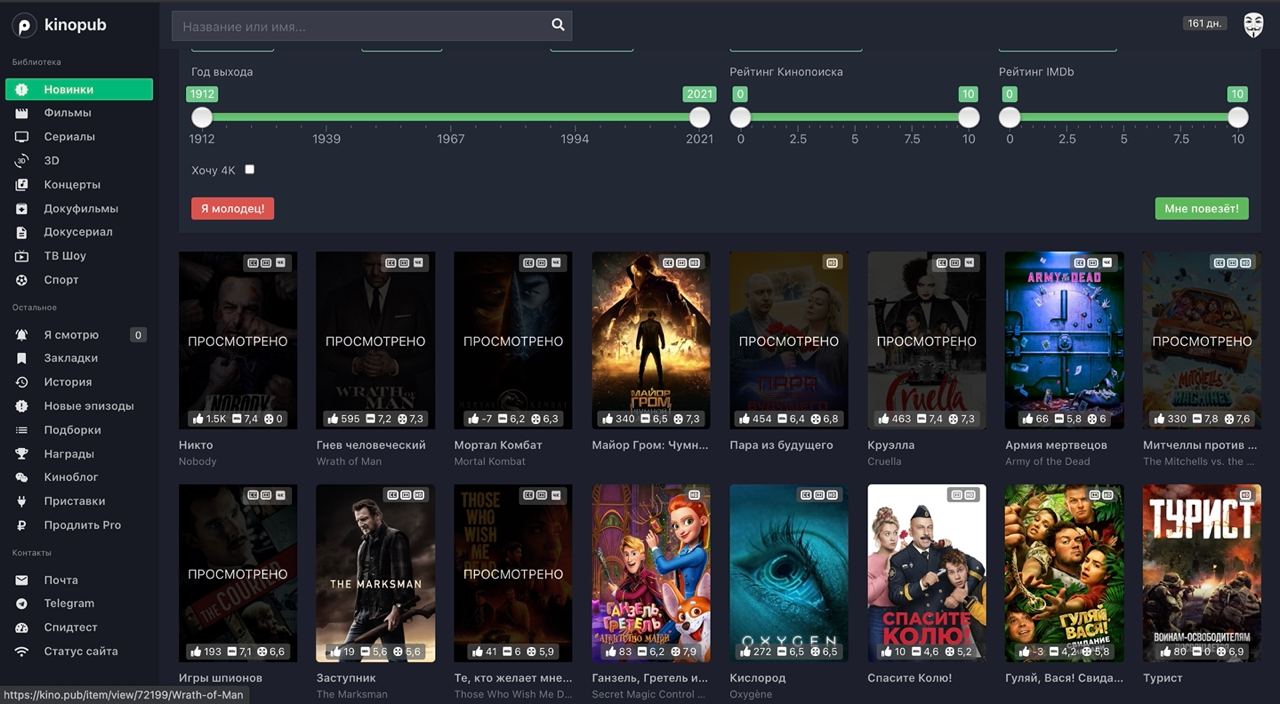Image resolution: width=1280 pixels, height=704 pixels.
Task: Click the Я смотрю bell icon
Action: tap(21, 335)
